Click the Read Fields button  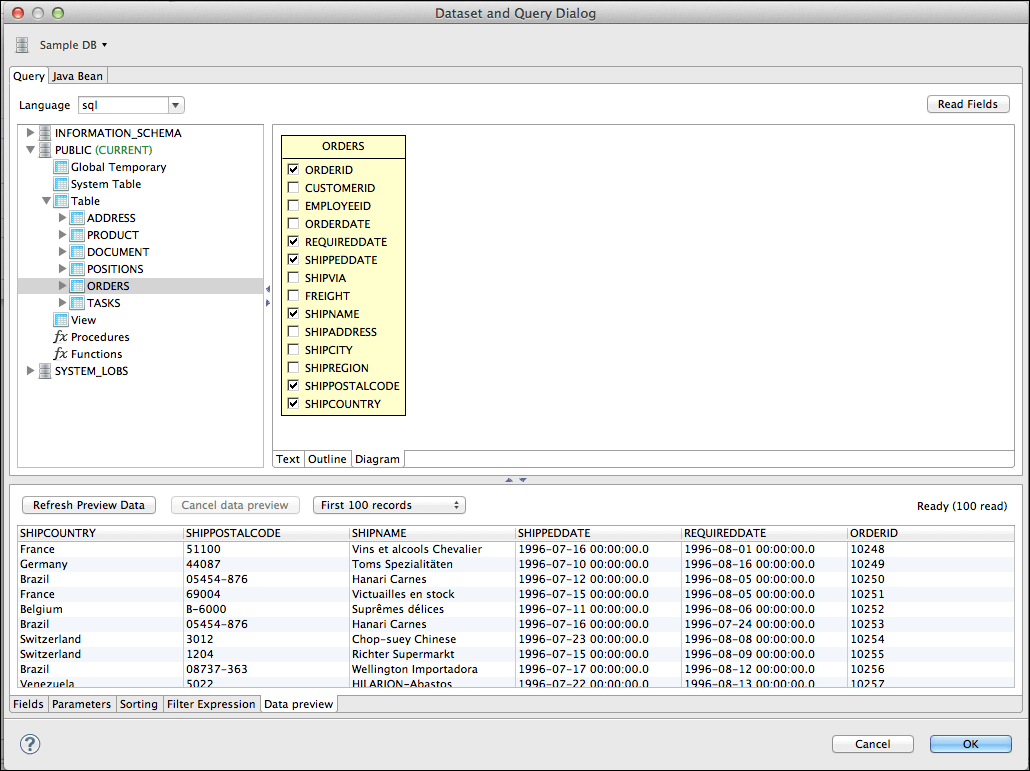[968, 104]
